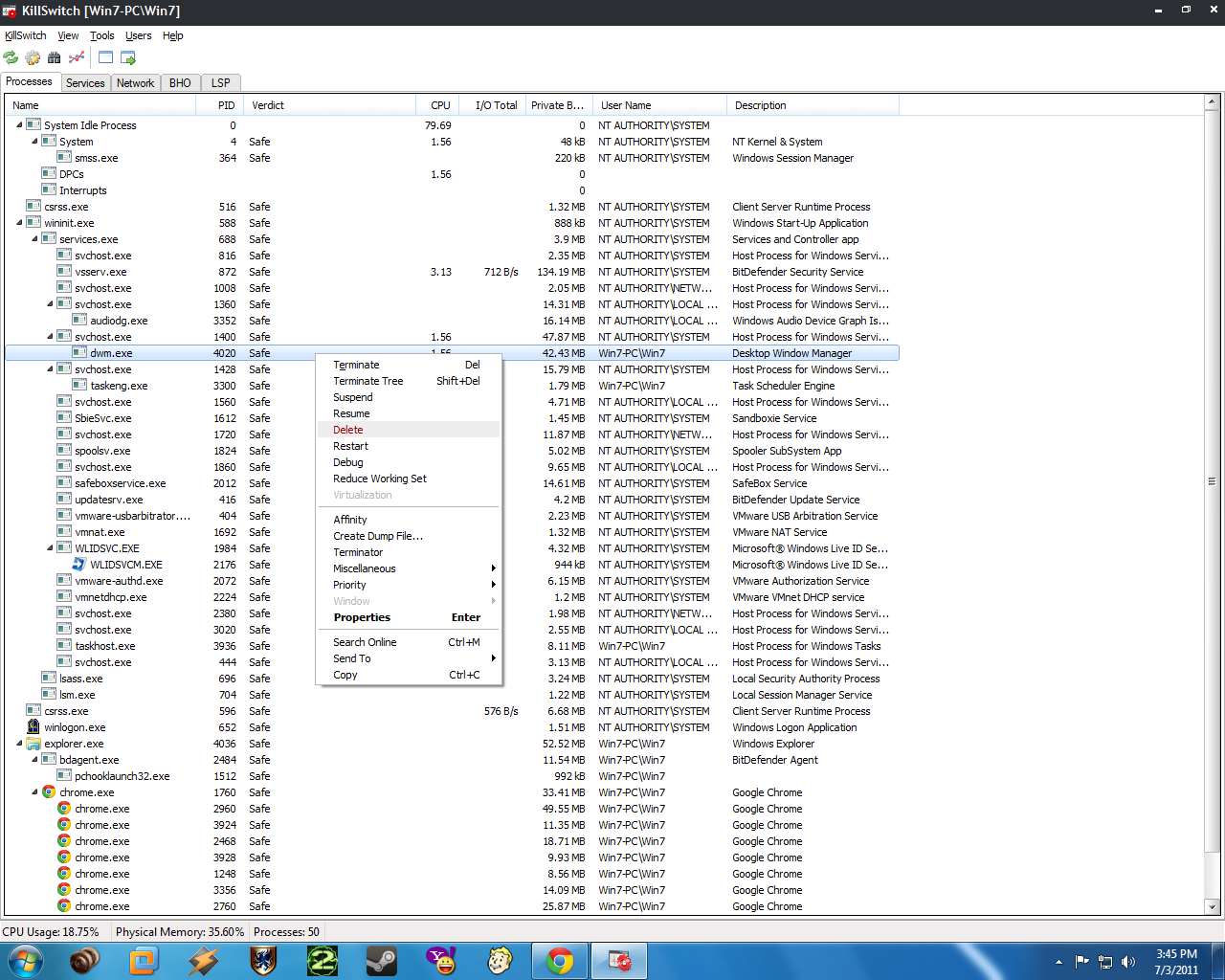Viewport: 1225px width, 980px height.
Task: Choose Create Dump File in the menu
Action: click(x=409, y=536)
